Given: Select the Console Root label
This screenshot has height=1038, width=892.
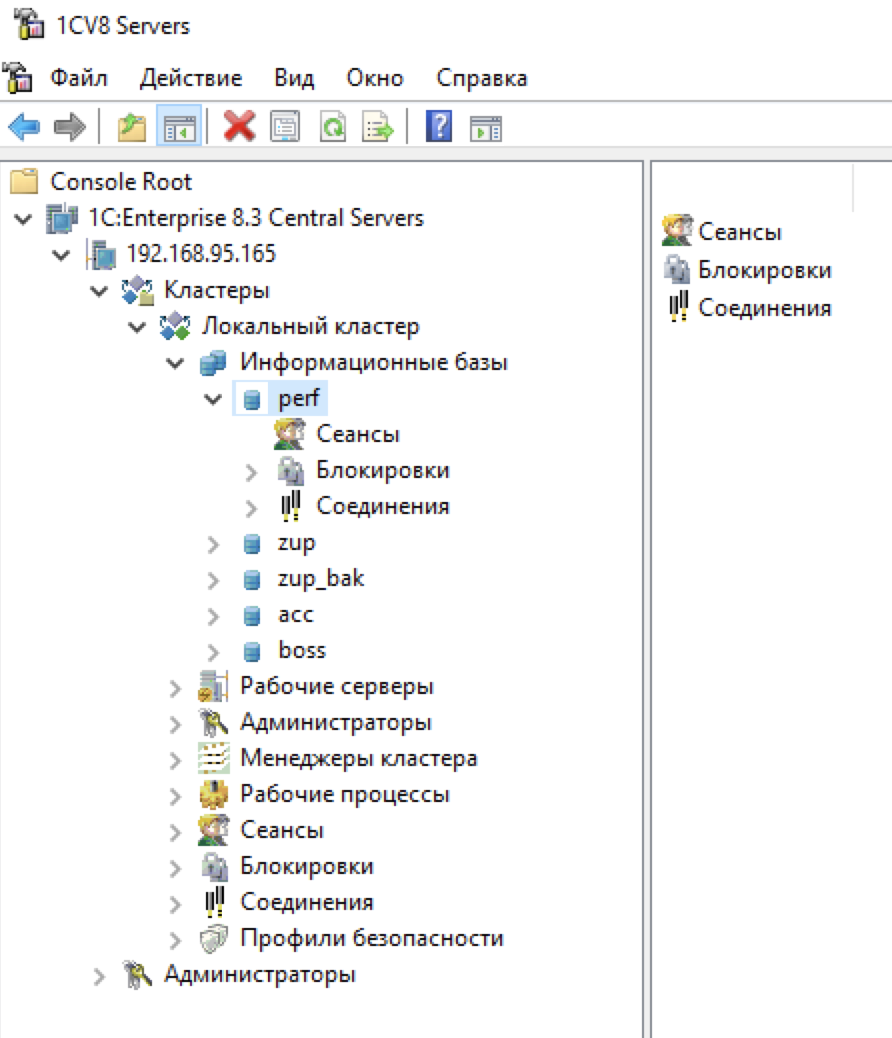Looking at the screenshot, I should coord(121,181).
